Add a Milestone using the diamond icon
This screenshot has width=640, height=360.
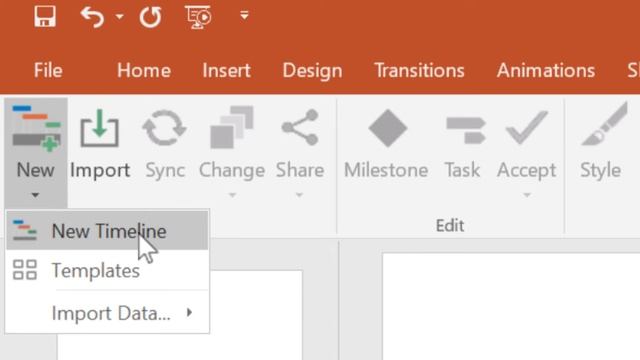(388, 128)
